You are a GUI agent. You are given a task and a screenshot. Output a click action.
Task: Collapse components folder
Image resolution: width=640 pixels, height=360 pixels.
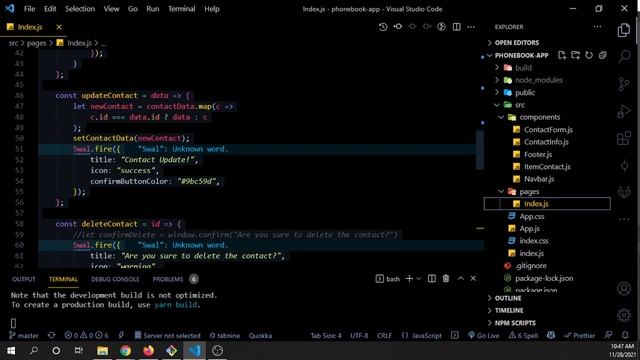pyautogui.click(x=539, y=117)
